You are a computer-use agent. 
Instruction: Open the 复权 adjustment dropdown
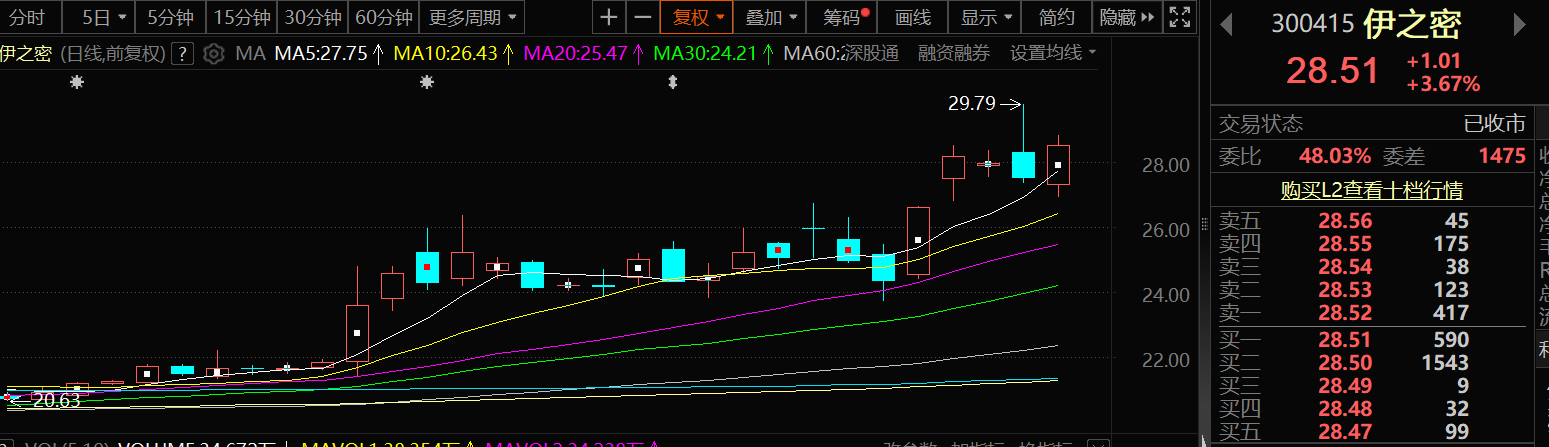pyautogui.click(x=696, y=17)
